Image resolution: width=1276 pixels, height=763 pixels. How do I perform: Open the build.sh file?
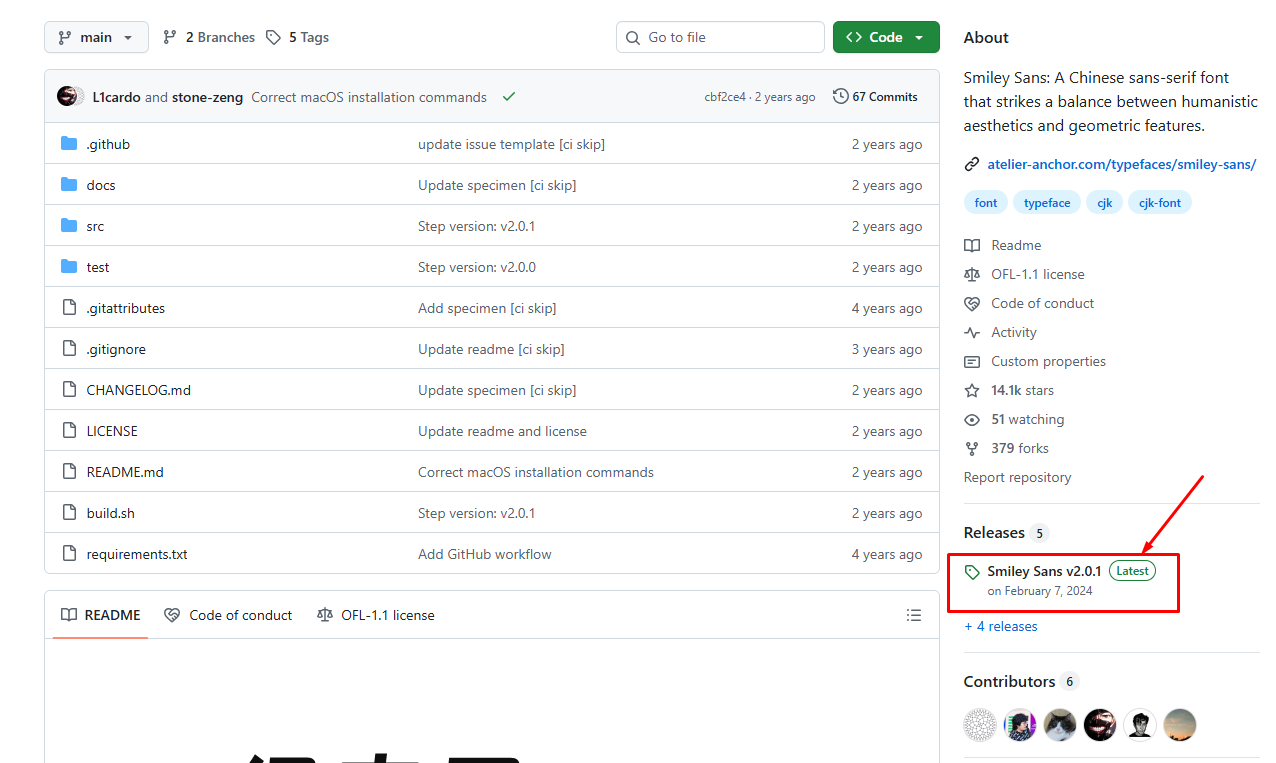[x=111, y=513]
